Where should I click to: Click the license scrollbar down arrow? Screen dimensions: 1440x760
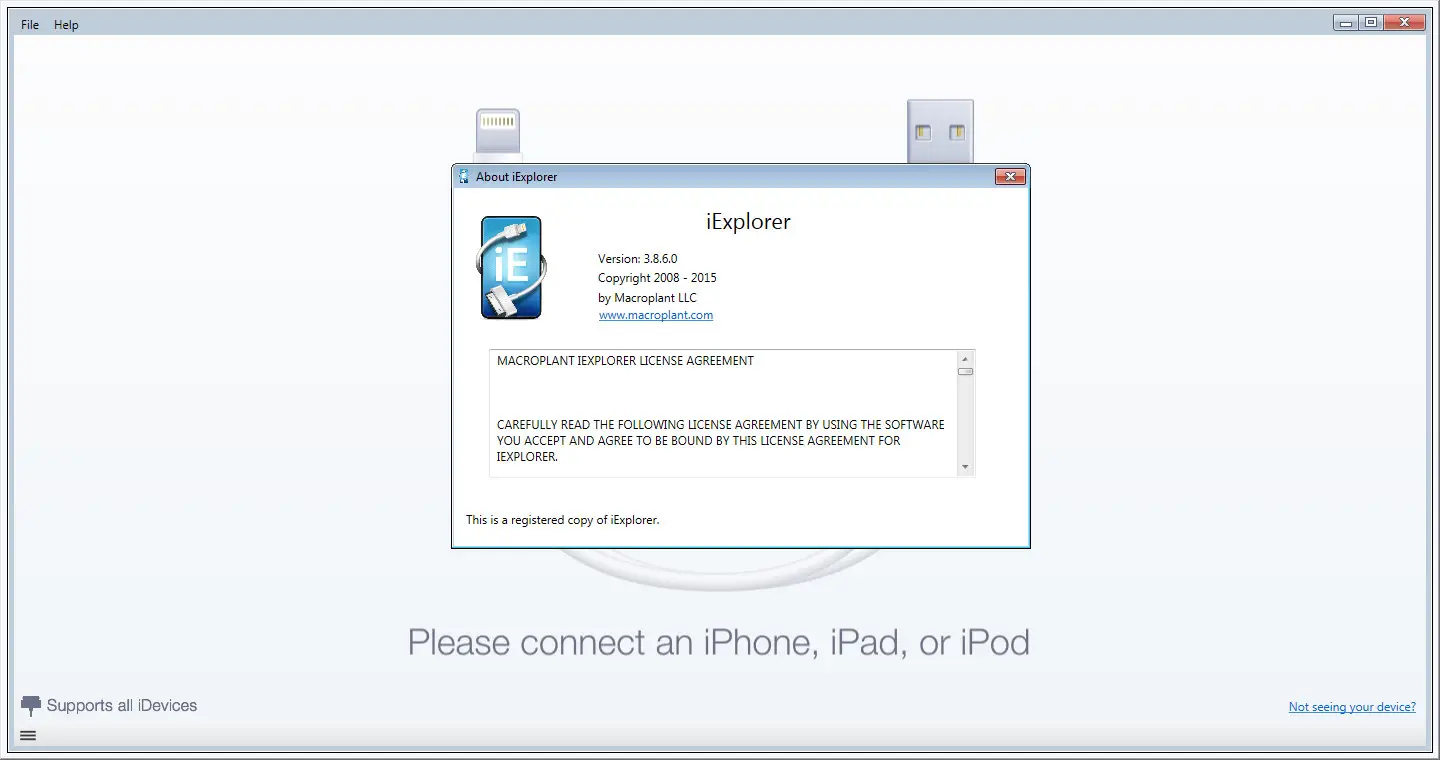[x=965, y=466]
